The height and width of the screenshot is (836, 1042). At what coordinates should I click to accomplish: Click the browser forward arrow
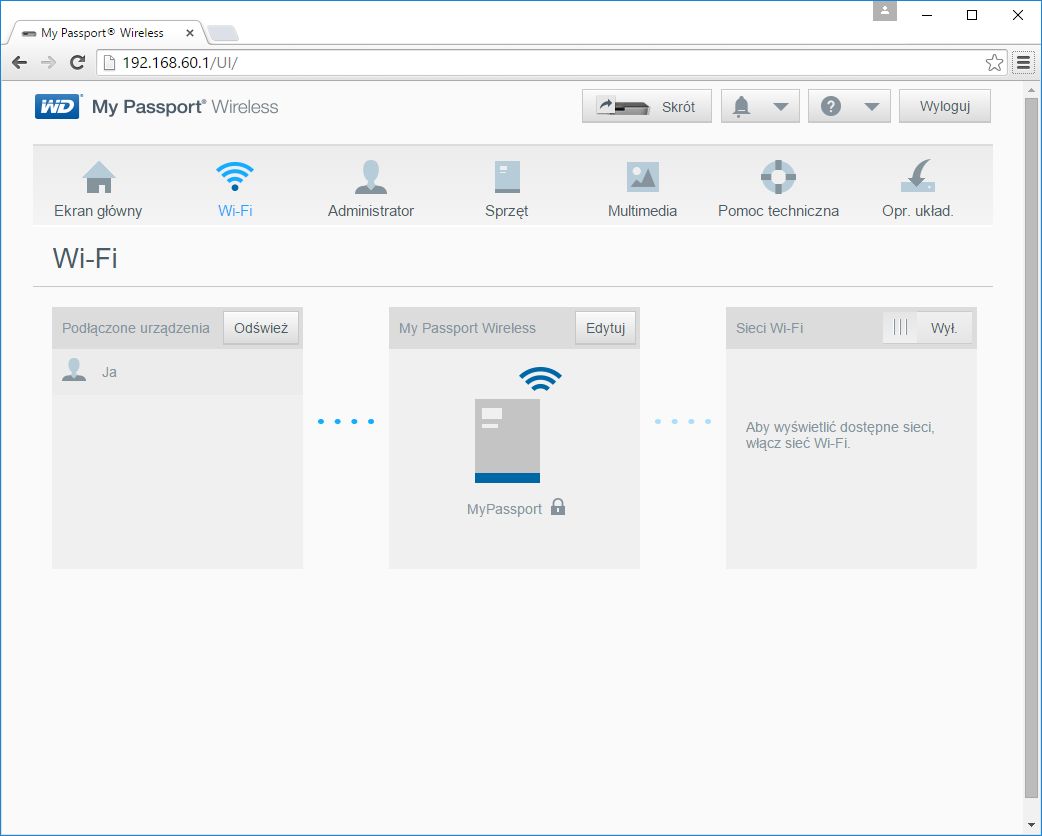[x=49, y=62]
